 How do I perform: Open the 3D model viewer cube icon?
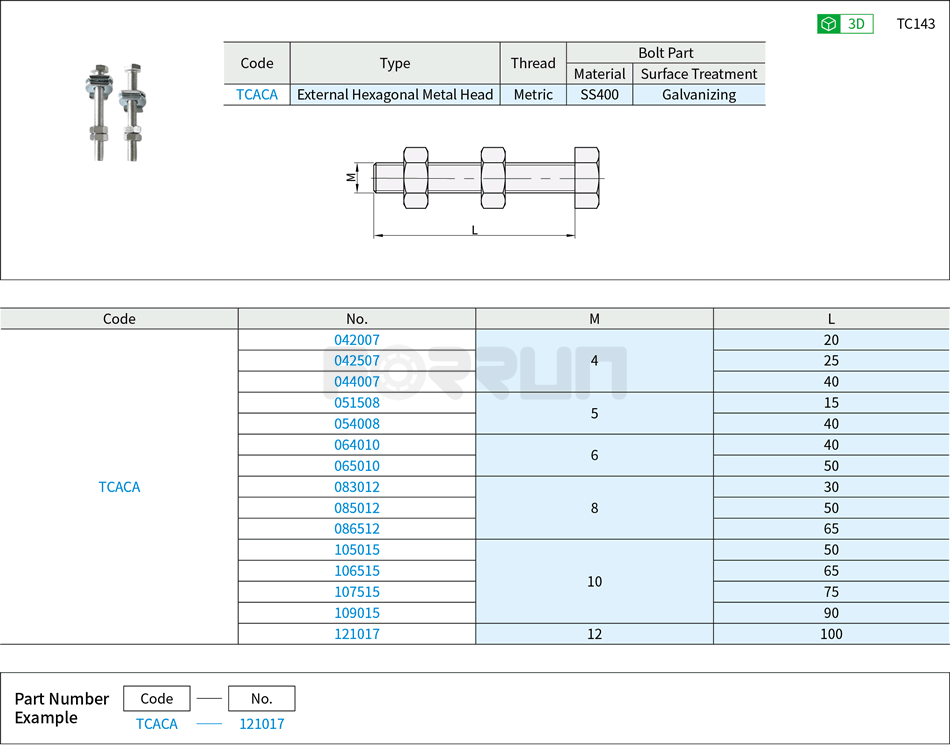(830, 23)
